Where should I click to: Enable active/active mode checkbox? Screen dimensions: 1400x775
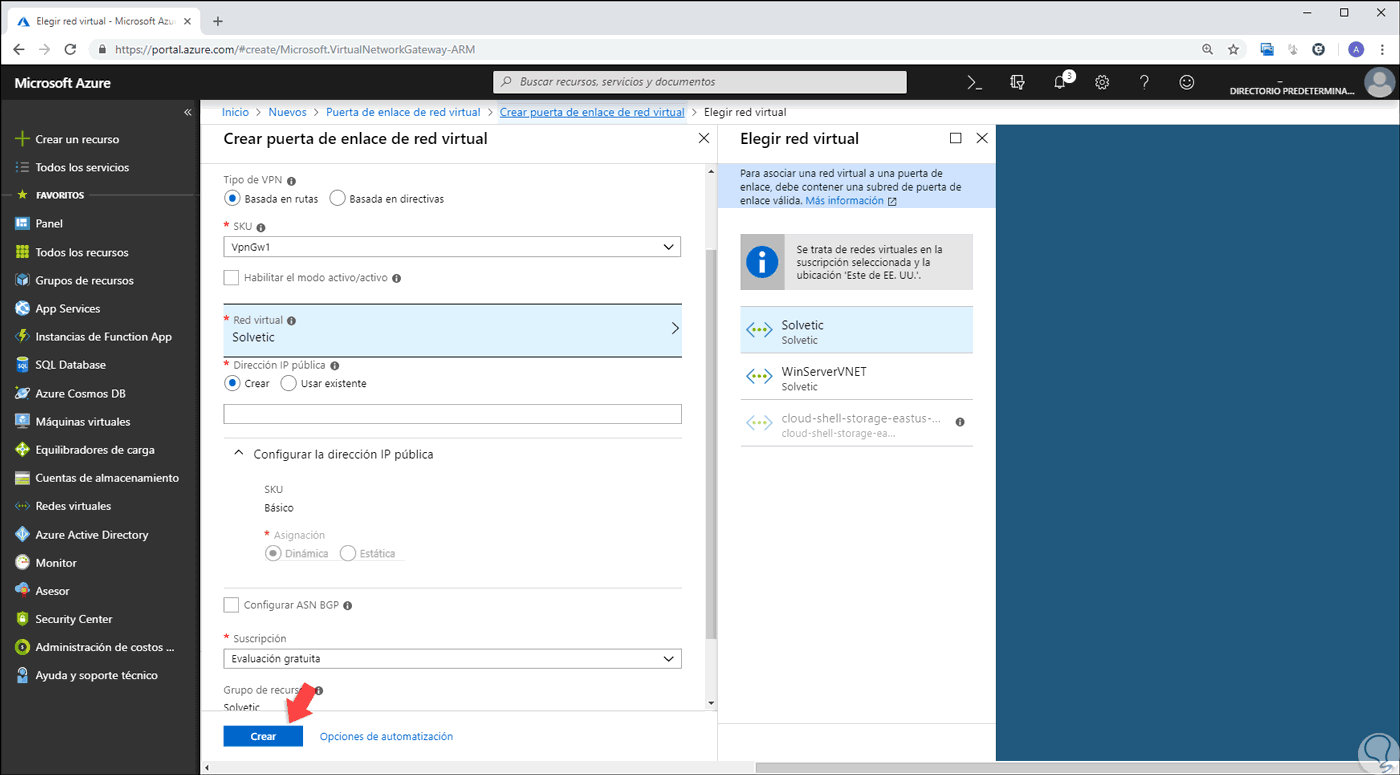[232, 278]
